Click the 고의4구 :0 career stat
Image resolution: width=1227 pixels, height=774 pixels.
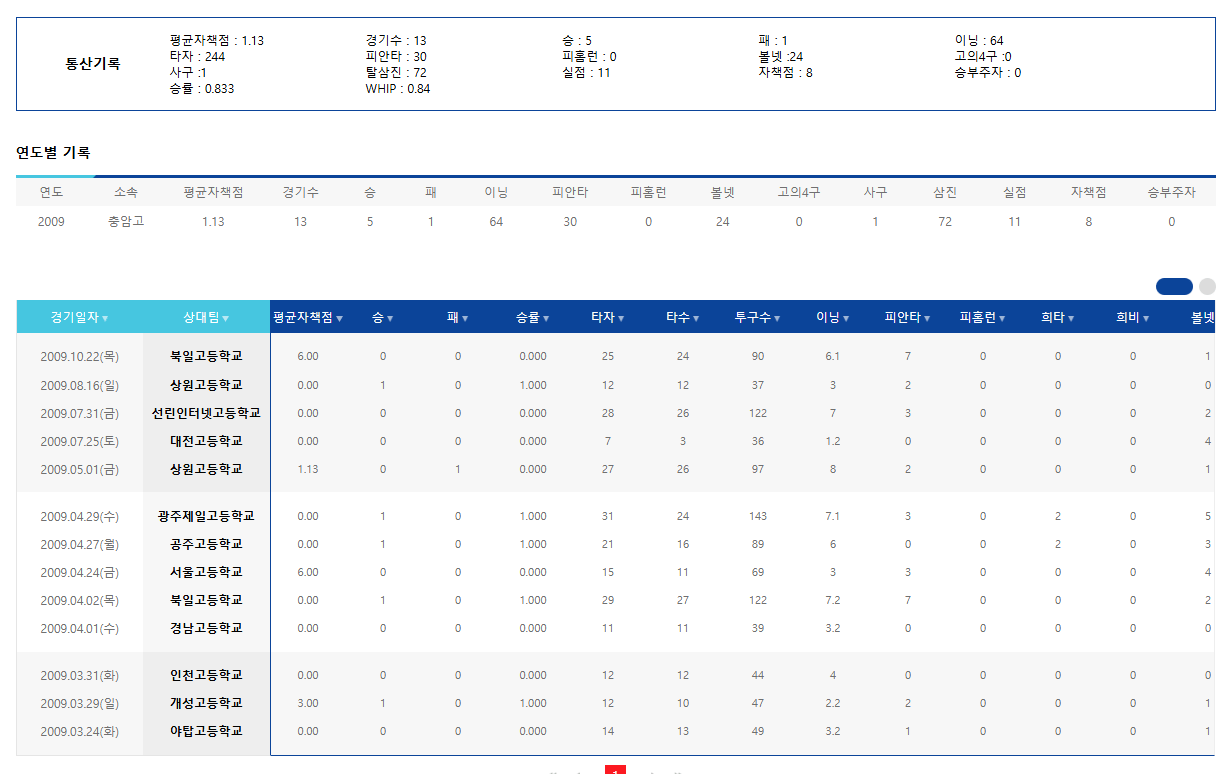pos(983,57)
